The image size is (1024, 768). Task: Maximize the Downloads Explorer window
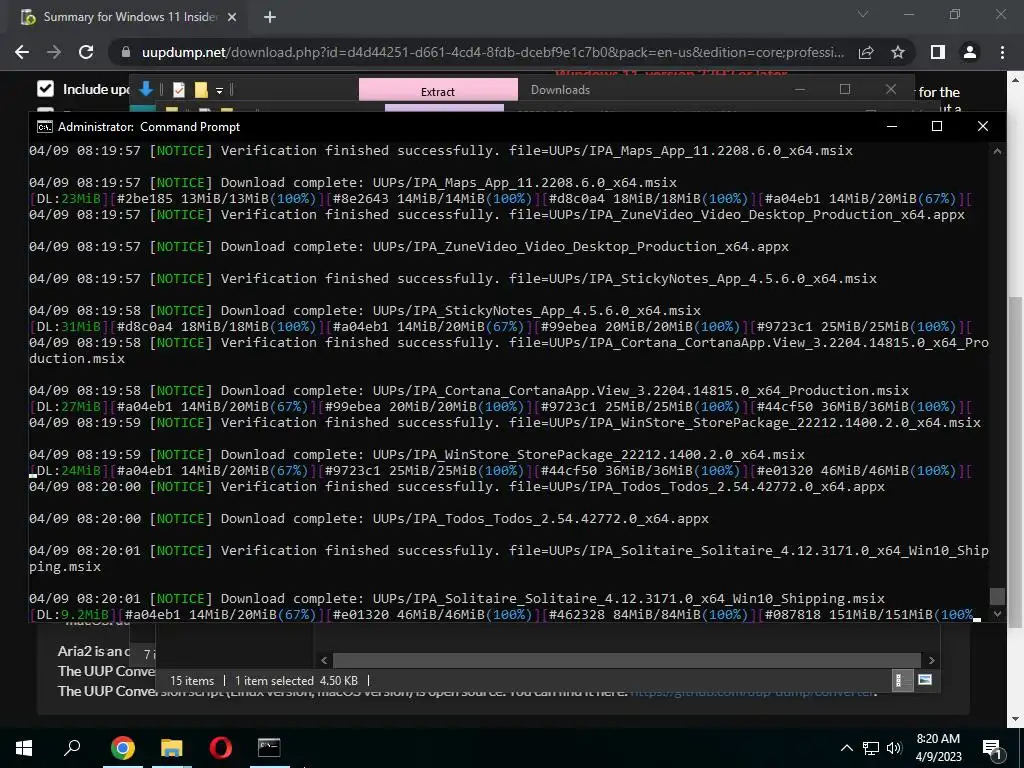tap(845, 89)
